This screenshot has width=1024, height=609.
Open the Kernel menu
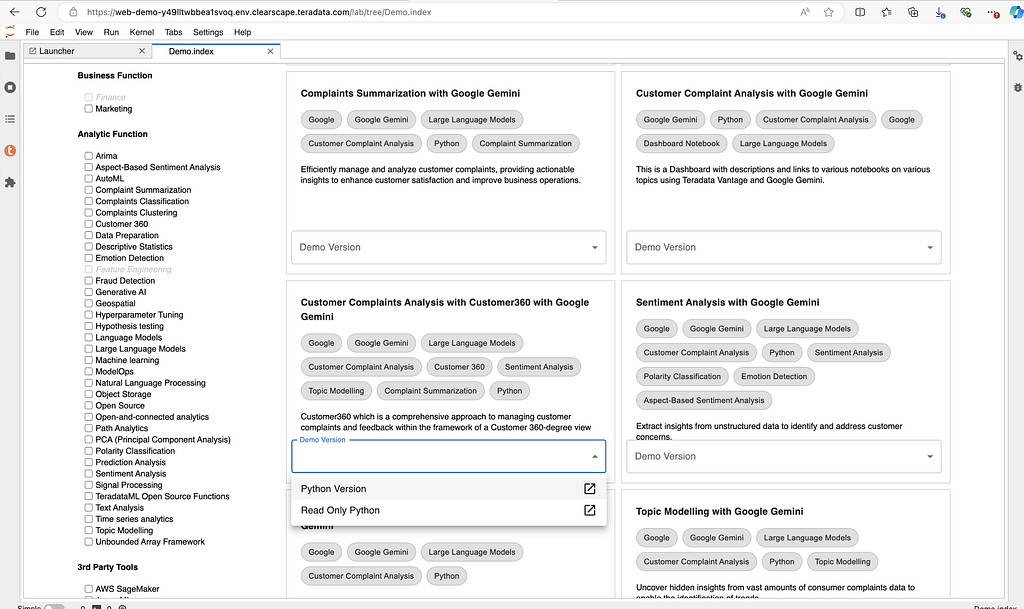pos(142,32)
